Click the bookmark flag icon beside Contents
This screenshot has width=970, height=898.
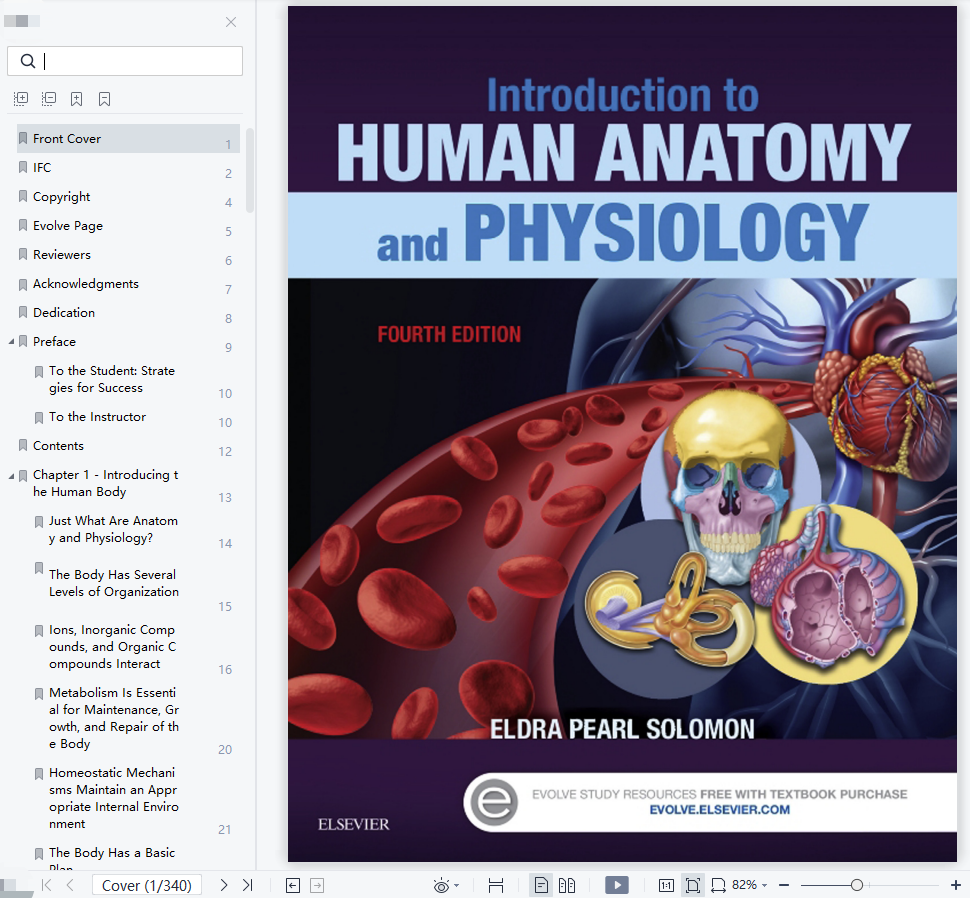[x=23, y=445]
